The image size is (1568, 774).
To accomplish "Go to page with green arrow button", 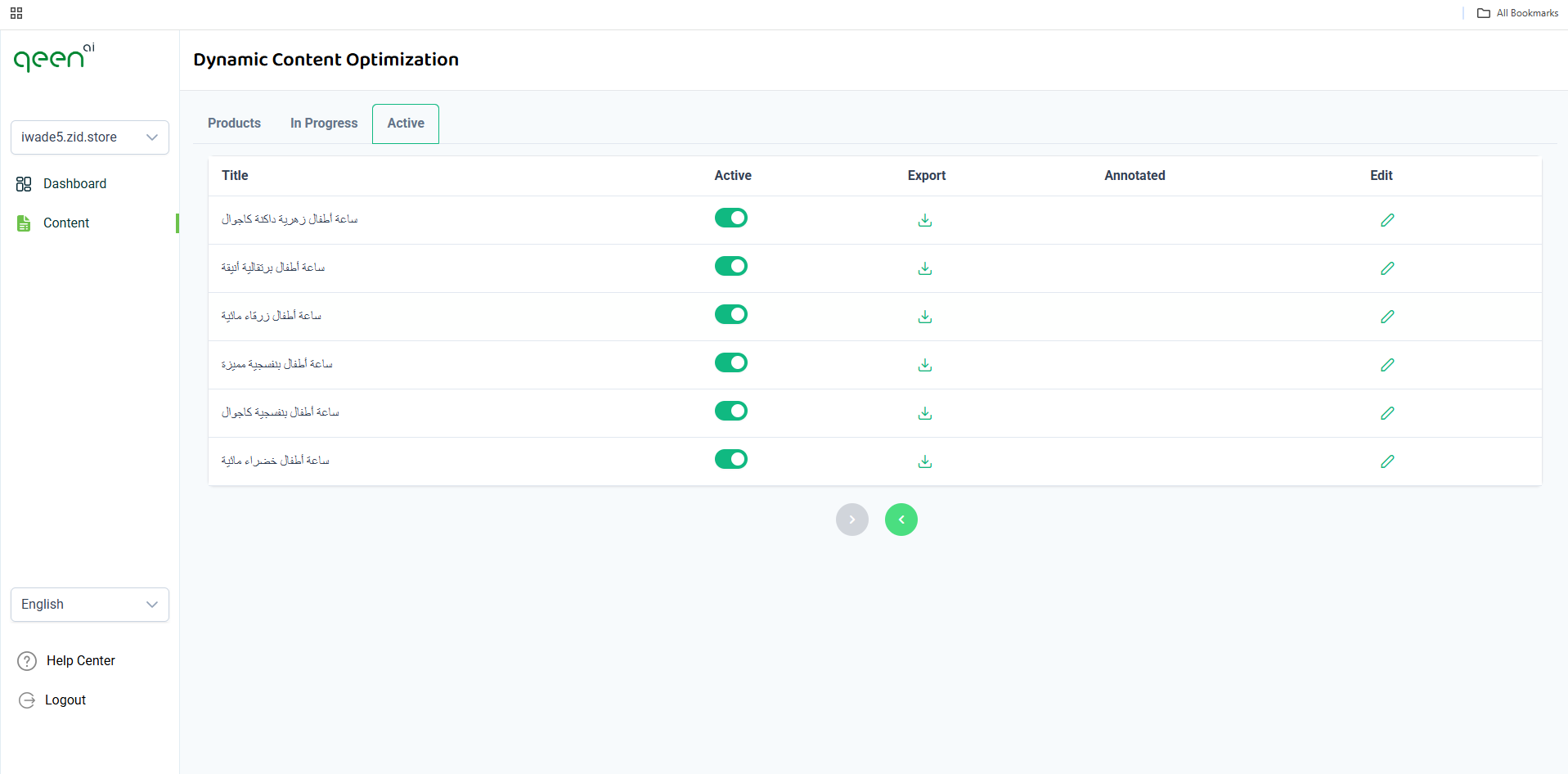I will tap(901, 520).
